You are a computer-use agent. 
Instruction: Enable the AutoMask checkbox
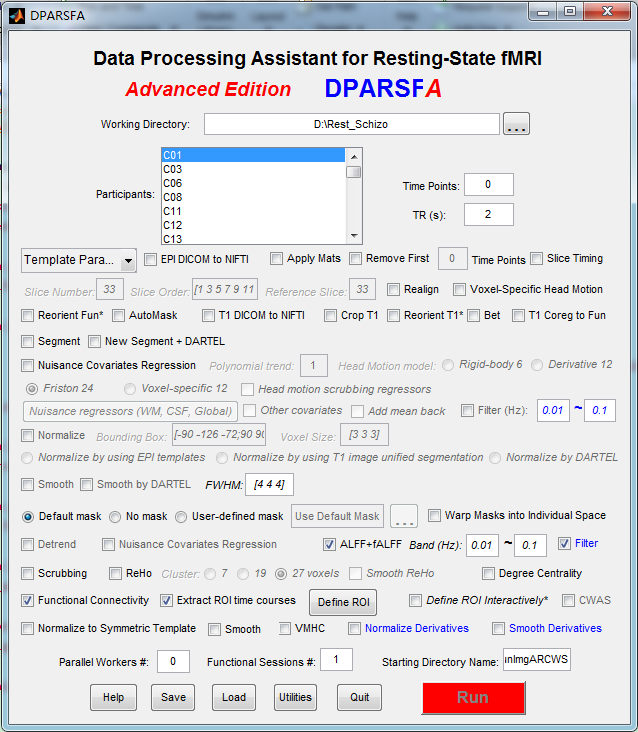point(119,316)
